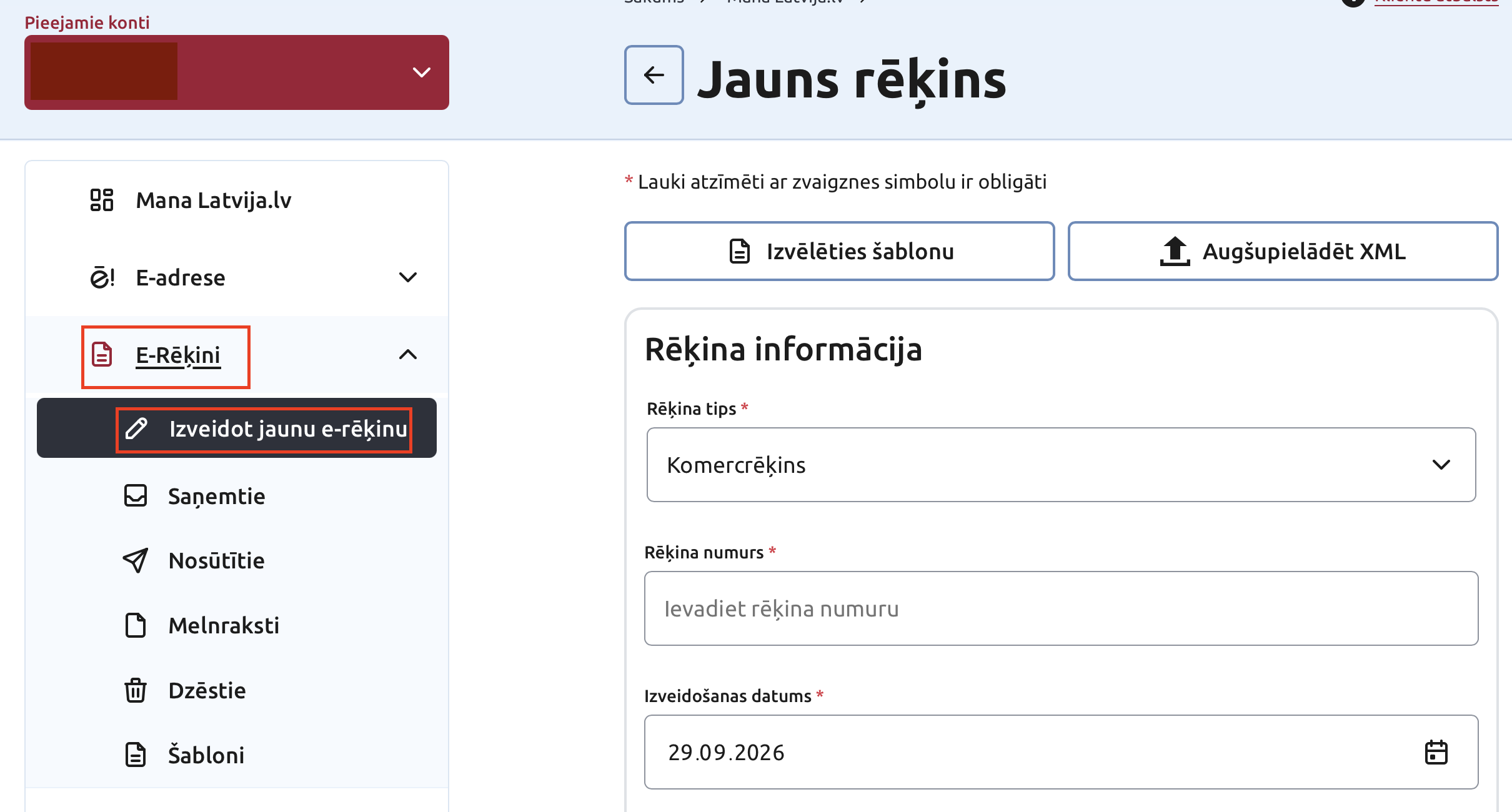Click the pencil icon for new e-invoice
Image resolution: width=1512 pixels, height=812 pixels.
click(x=136, y=428)
